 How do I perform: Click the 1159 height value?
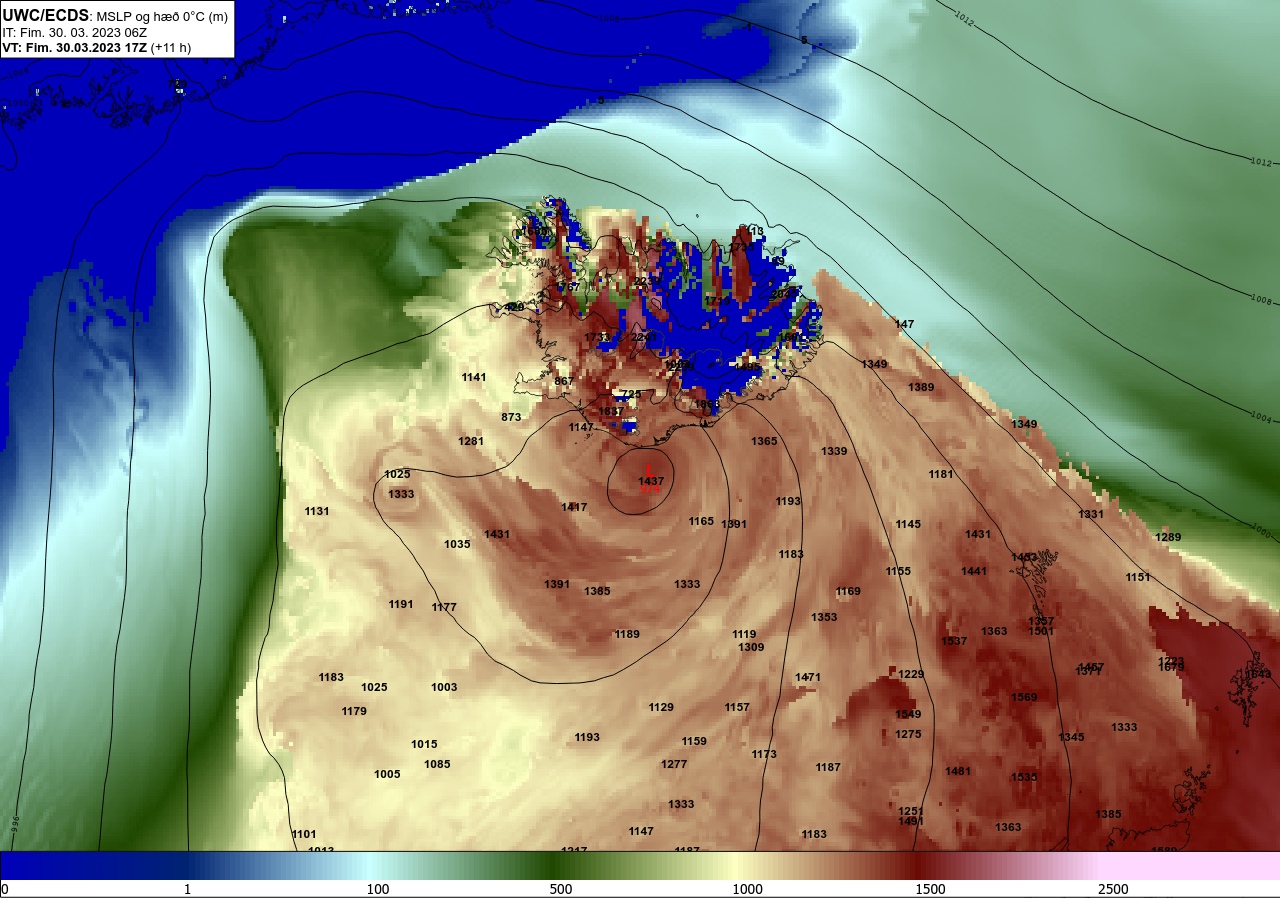pyautogui.click(x=694, y=741)
